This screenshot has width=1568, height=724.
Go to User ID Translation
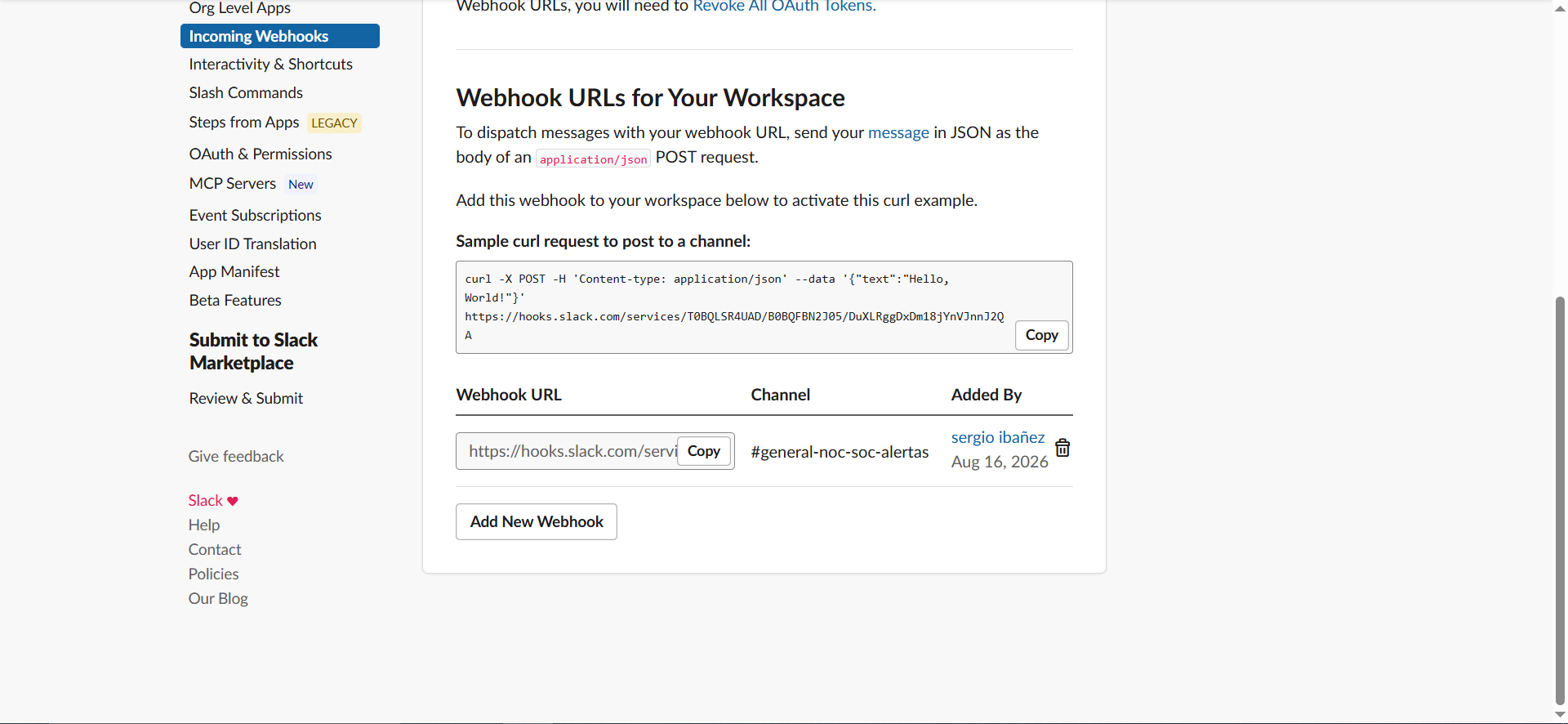(253, 244)
